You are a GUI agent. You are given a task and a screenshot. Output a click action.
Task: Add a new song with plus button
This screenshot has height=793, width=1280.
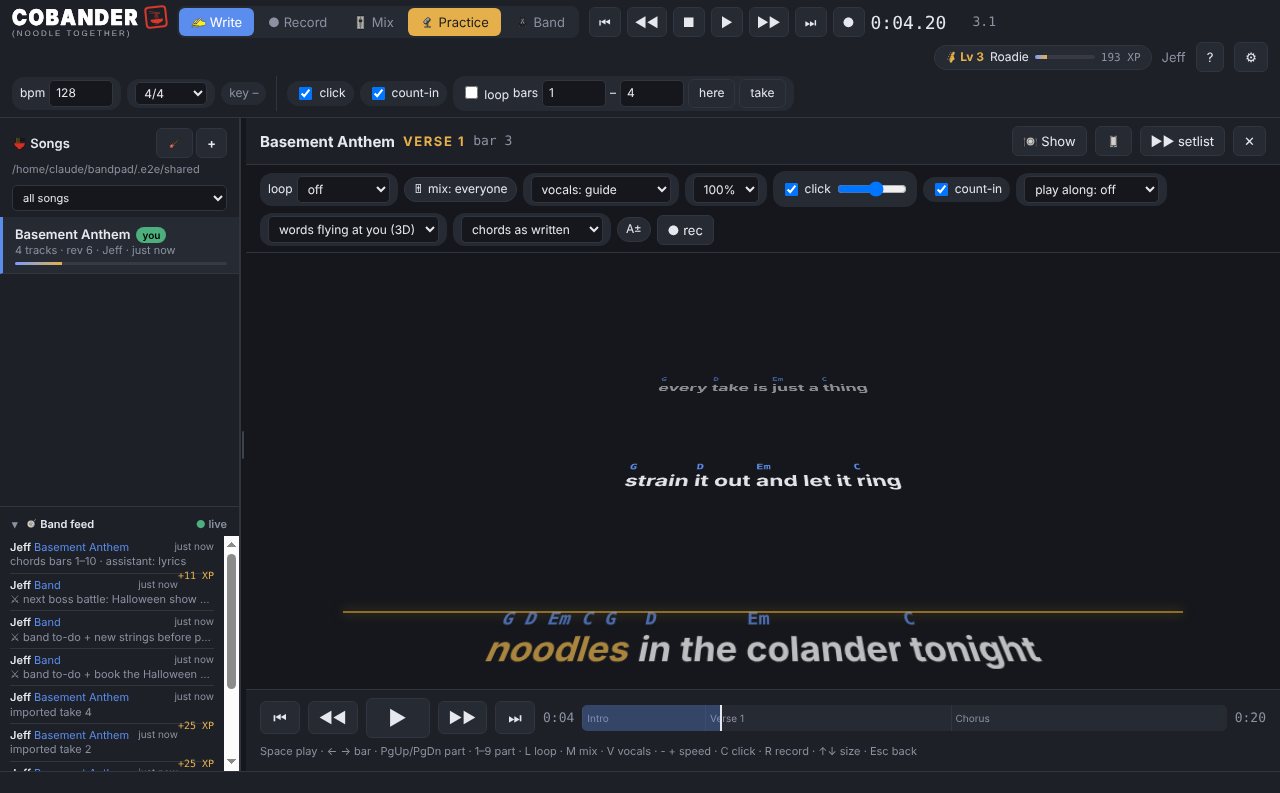[211, 143]
